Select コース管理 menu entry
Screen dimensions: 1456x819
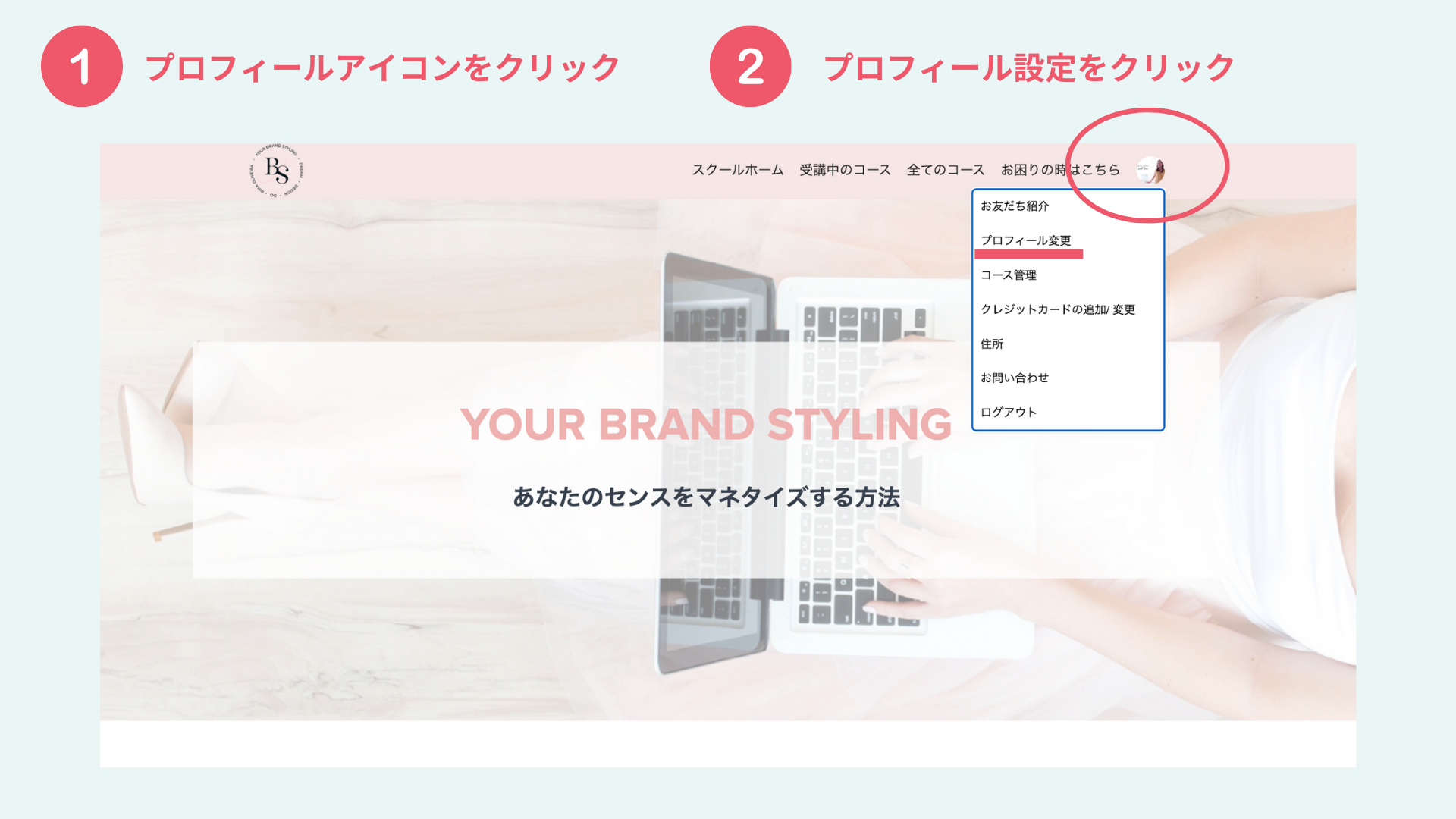tap(1009, 275)
